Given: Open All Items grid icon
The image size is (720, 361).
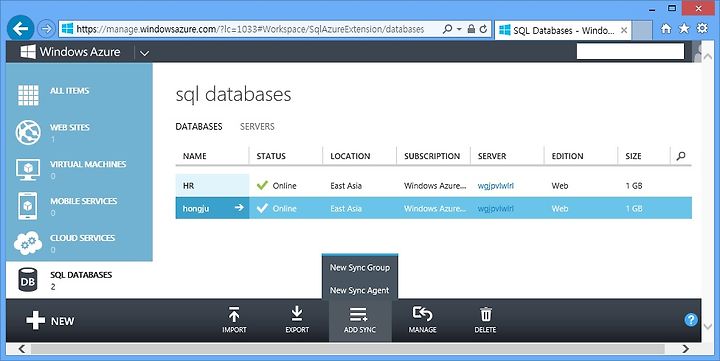Looking at the screenshot, I should tap(28, 95).
